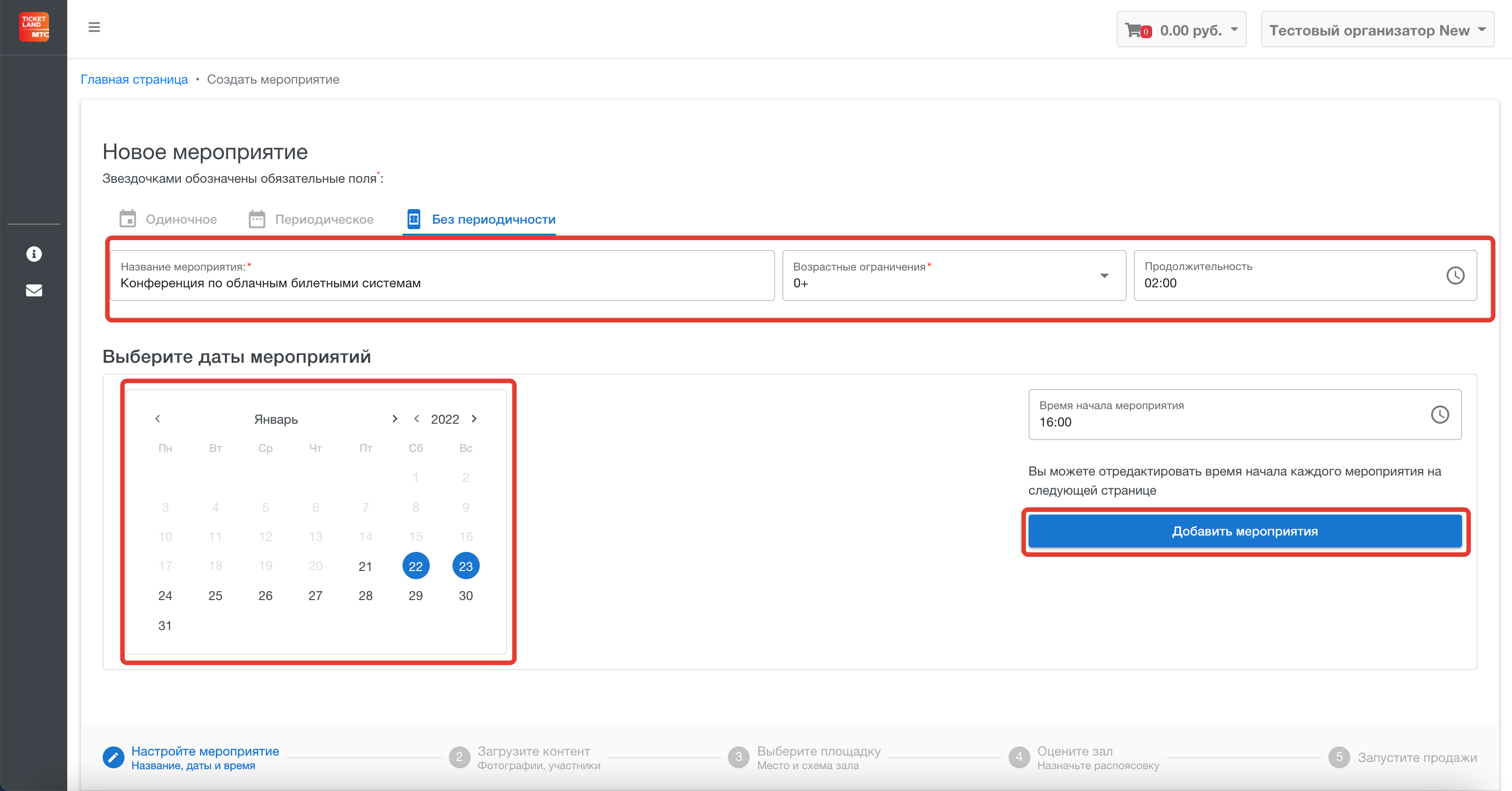Select date 24 in calendar
The width and height of the screenshot is (1512, 791).
165,596
